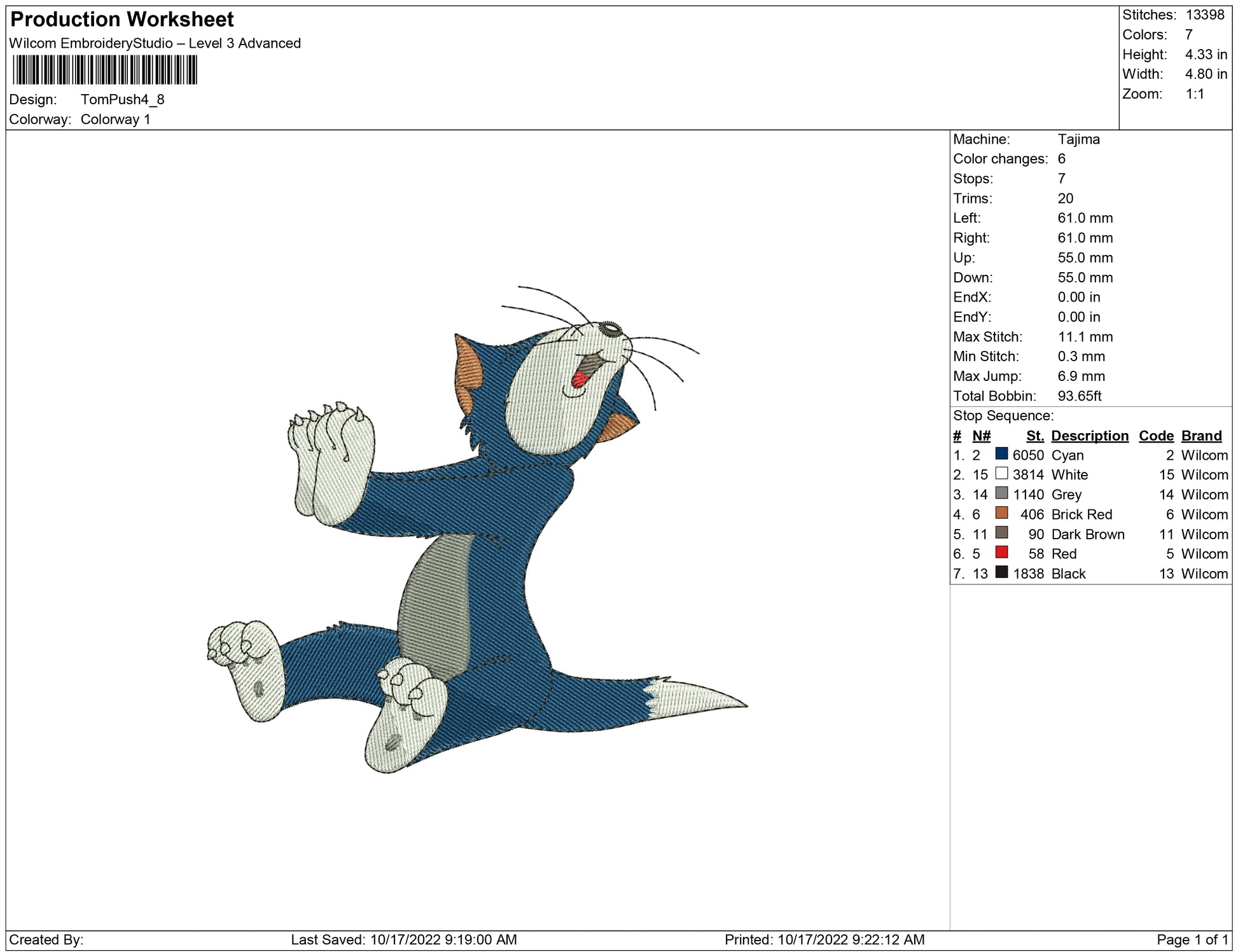Screen dimensions: 1238x952
Task: Click the Stitches count value 13398
Action: click(1204, 15)
